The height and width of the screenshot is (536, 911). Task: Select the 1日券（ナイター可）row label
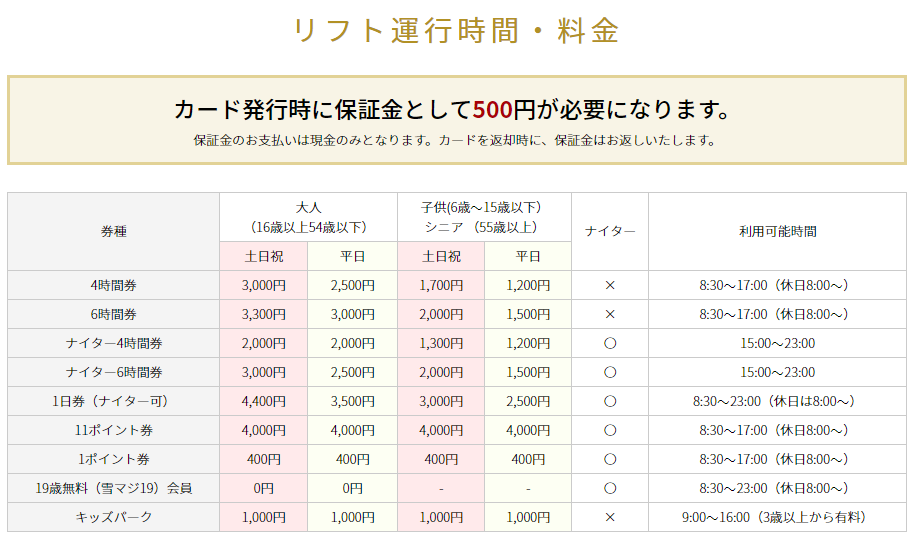coord(114,402)
